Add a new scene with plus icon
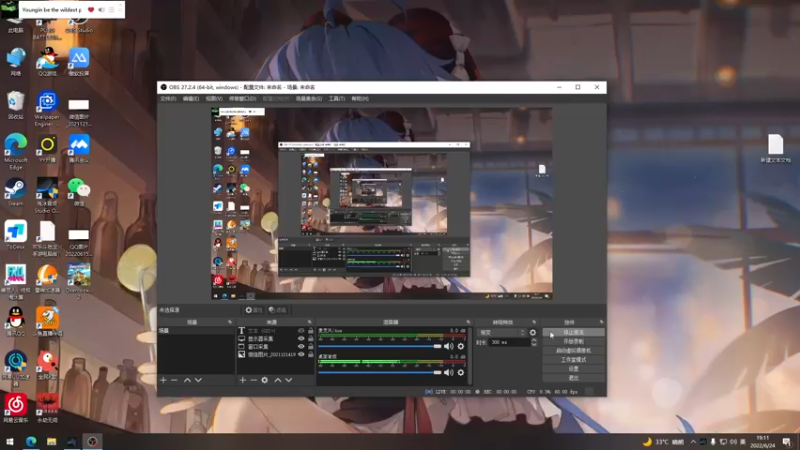The image size is (800, 450). 163,380
